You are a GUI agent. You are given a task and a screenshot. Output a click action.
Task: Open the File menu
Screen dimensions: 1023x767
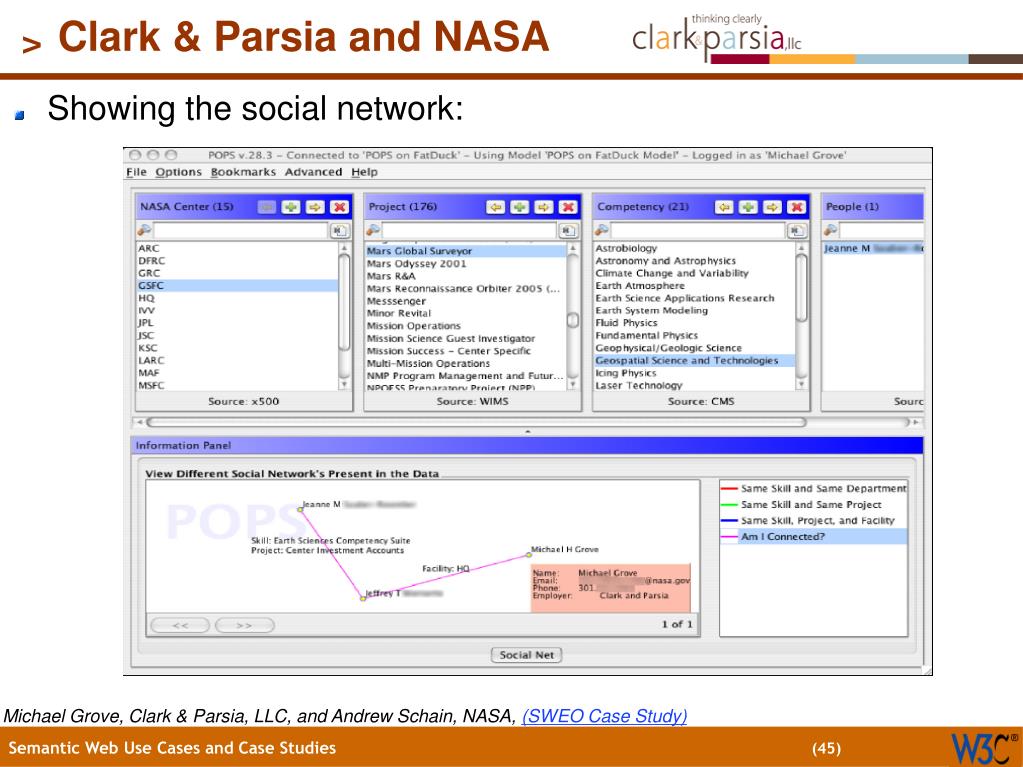136,172
